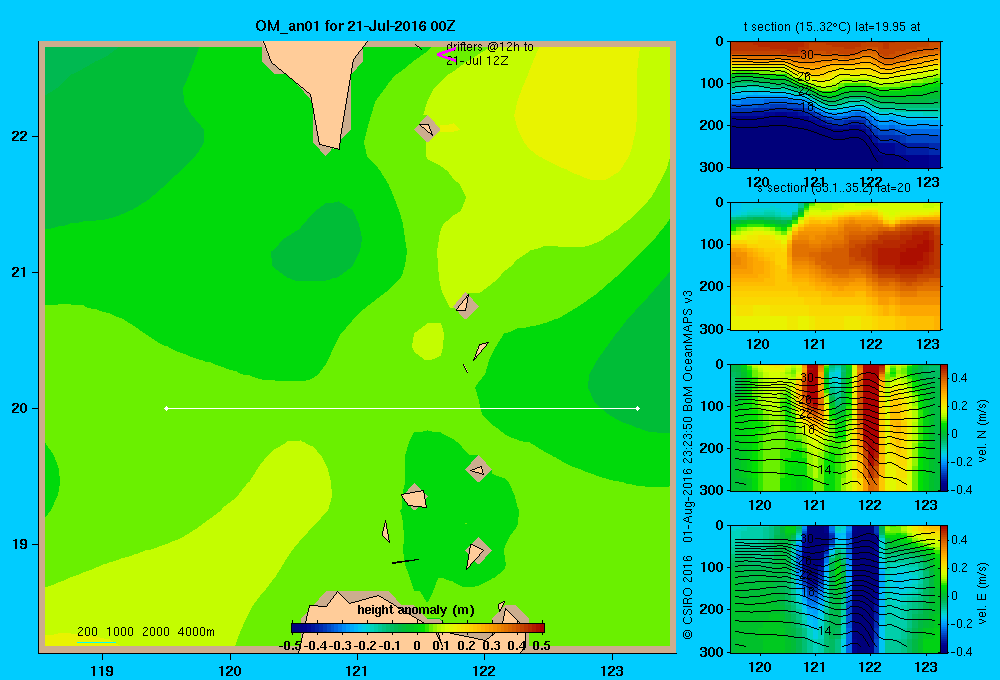Click latitude label 19 on main map

pos(20,544)
